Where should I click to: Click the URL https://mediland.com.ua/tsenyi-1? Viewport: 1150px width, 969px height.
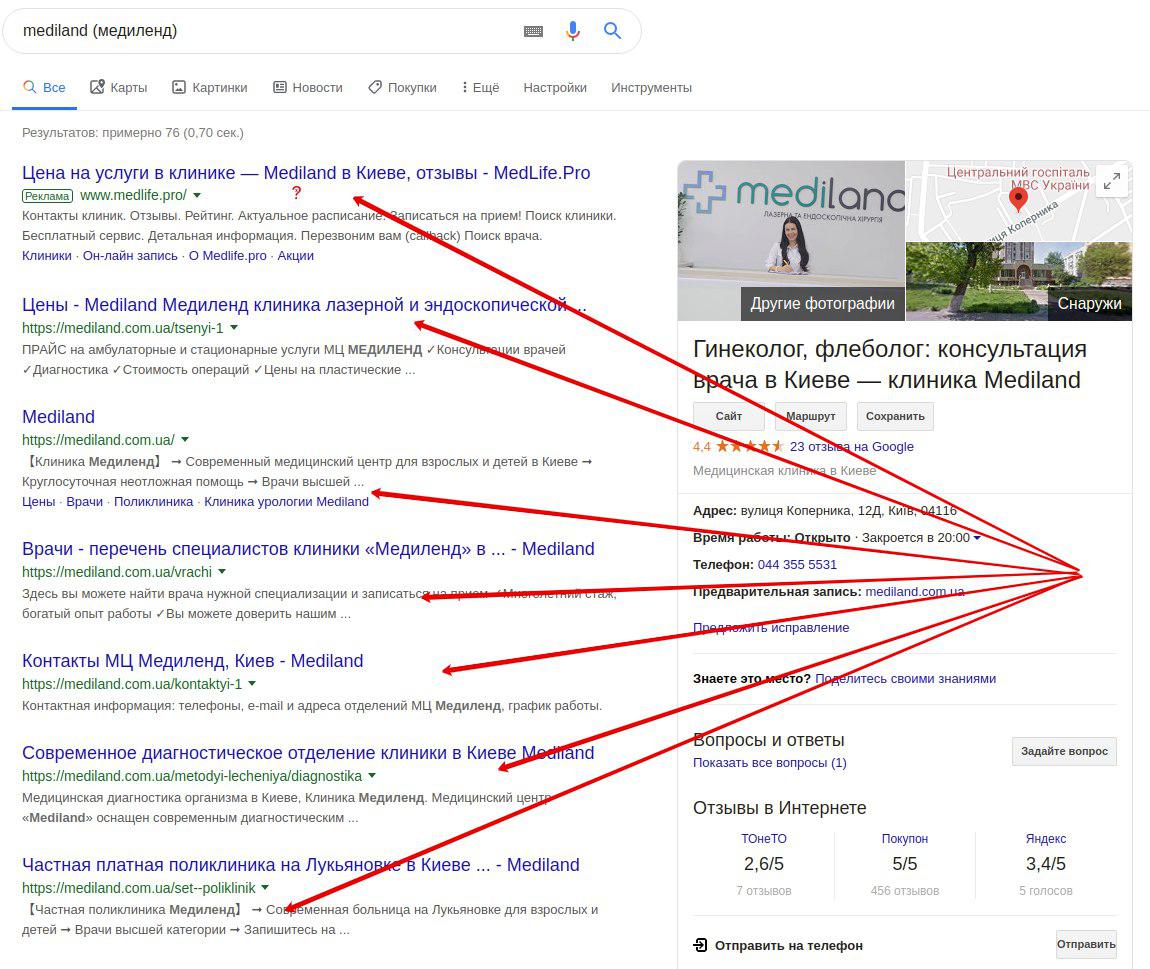[x=122, y=328]
